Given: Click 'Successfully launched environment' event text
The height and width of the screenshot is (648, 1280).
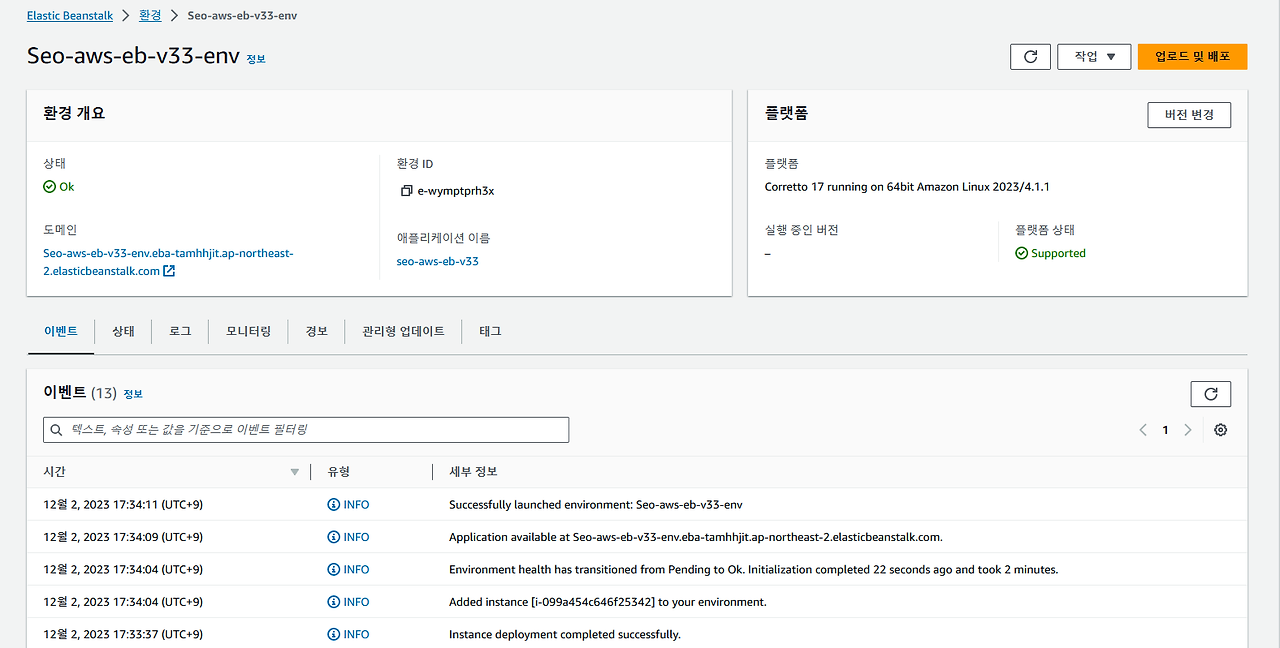Looking at the screenshot, I should [x=596, y=505].
